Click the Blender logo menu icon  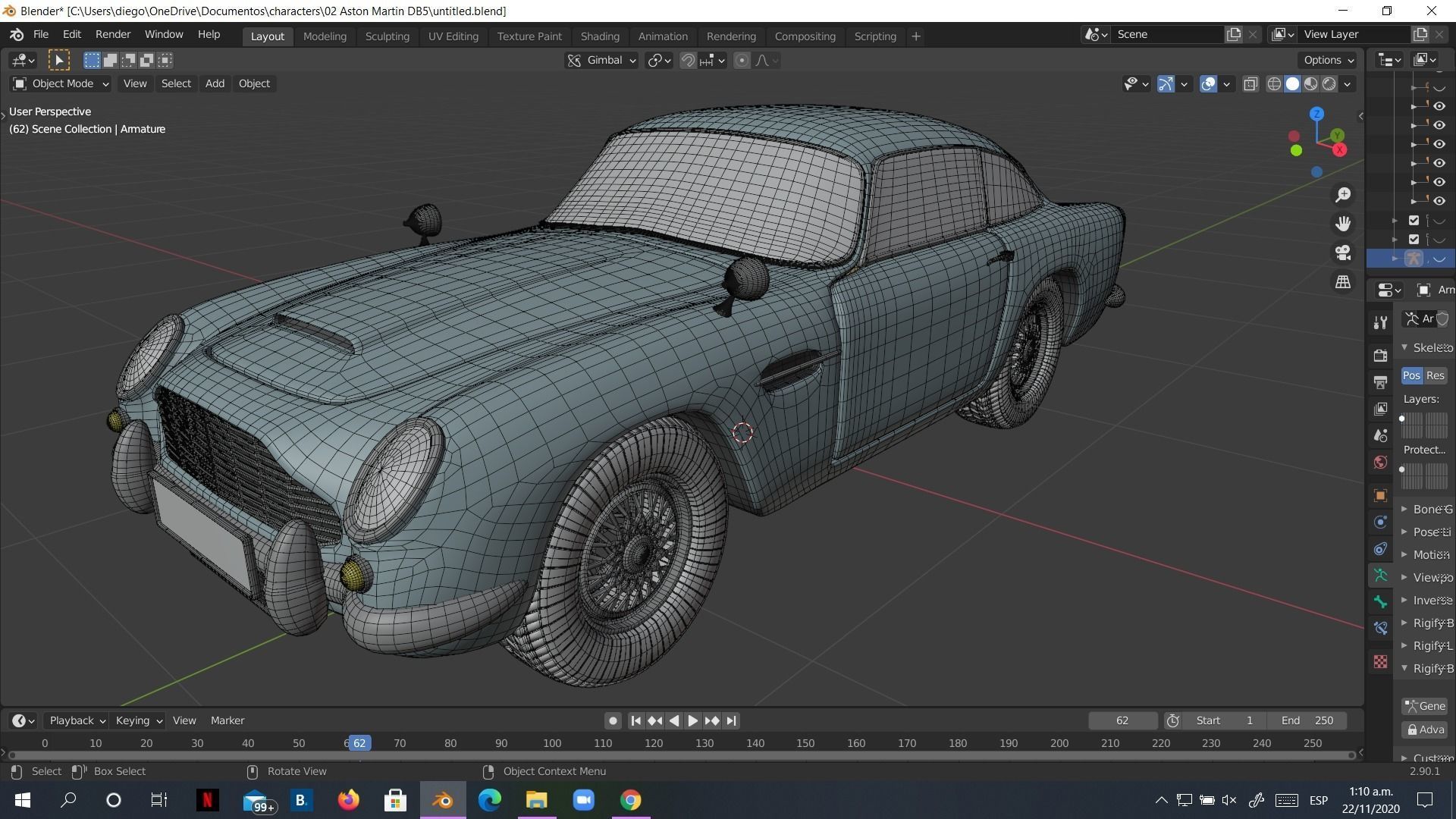17,35
